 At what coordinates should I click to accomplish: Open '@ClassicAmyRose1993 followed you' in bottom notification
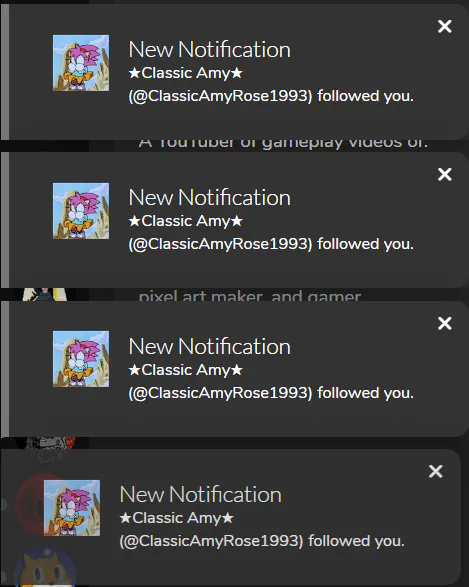tap(262, 541)
